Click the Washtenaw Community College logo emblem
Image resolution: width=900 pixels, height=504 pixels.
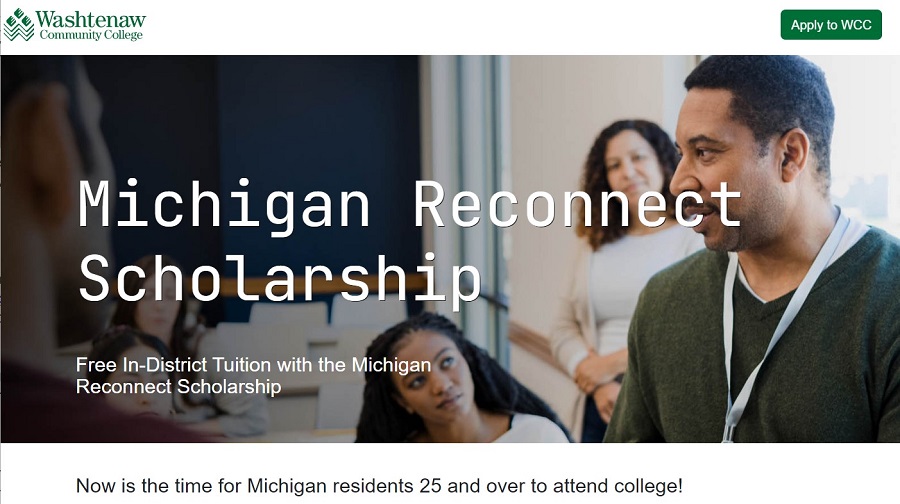[18, 25]
